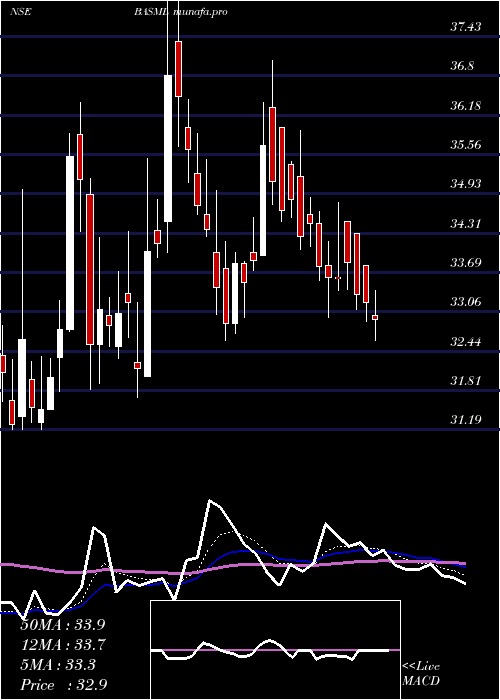This screenshot has height=700, width=500.
Task: Click the 31.19 price axis label
Action: pos(466,420)
